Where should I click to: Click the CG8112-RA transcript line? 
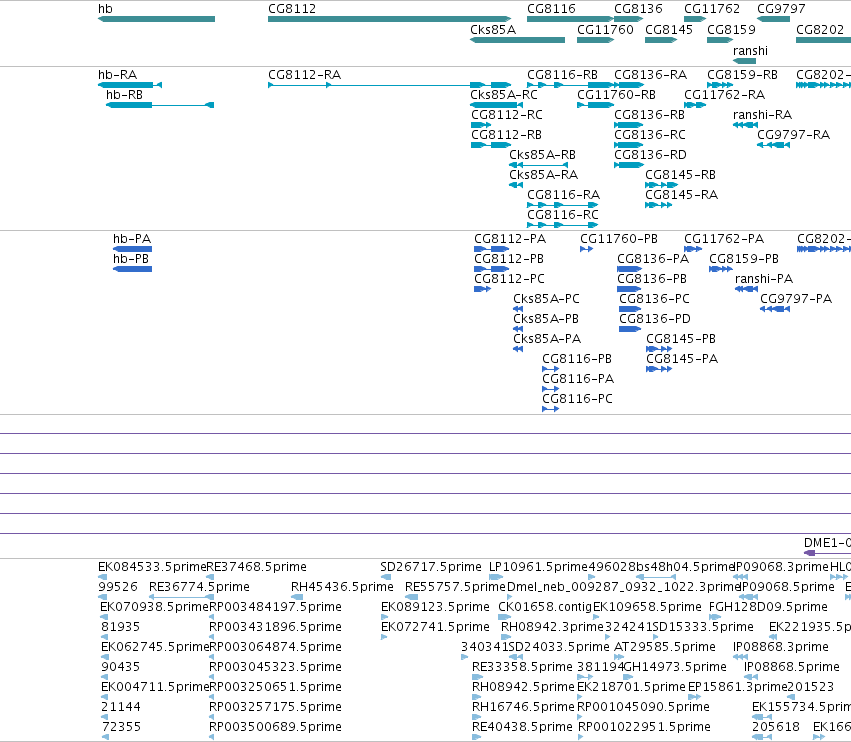(390, 85)
